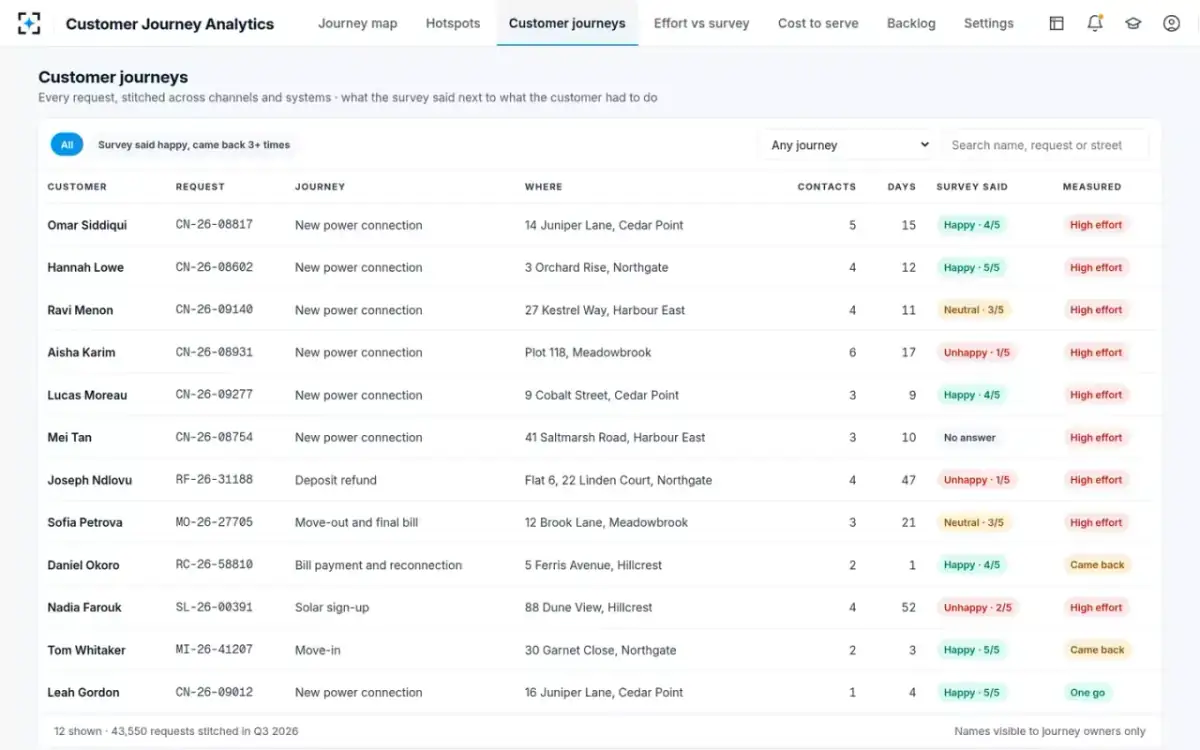Click the 'No answer' survey badge for Mei Tan
Image resolution: width=1200 pixels, height=750 pixels.
click(x=970, y=437)
